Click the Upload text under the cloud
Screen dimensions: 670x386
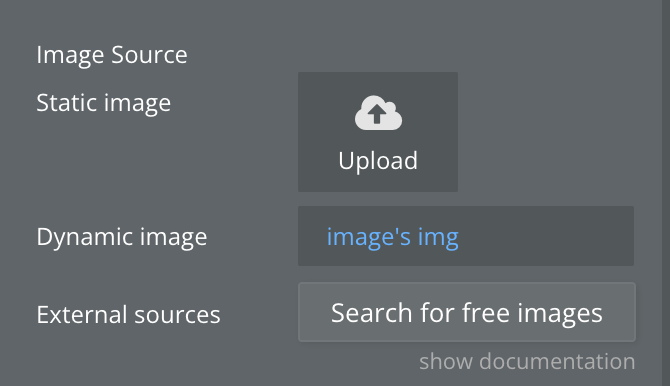pyautogui.click(x=378, y=161)
